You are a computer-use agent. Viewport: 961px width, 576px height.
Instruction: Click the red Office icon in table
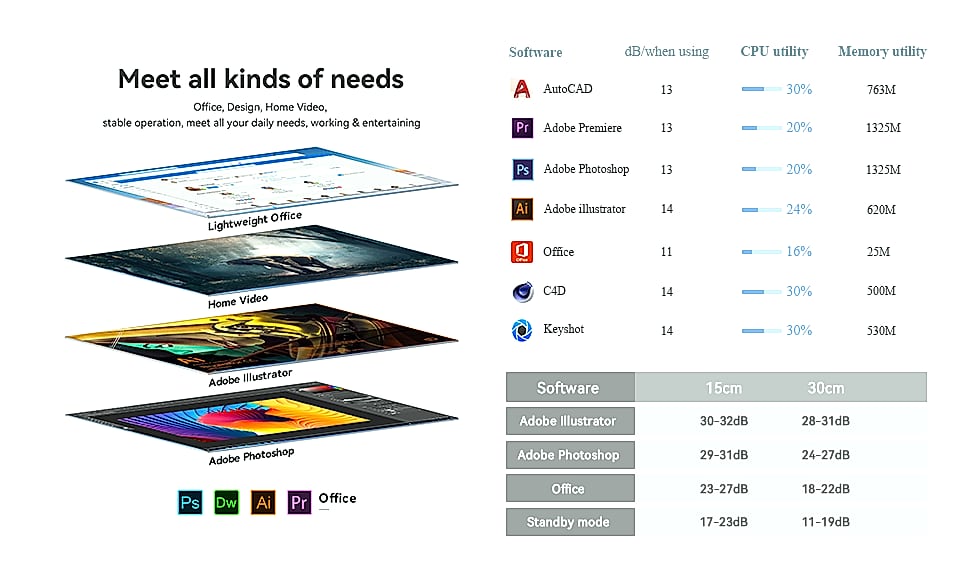point(522,251)
